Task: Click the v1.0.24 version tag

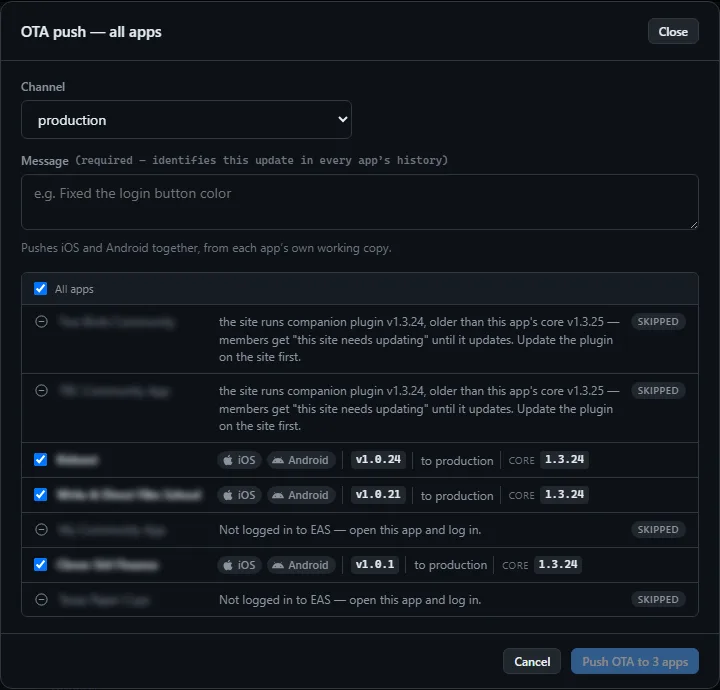Action: click(378, 460)
